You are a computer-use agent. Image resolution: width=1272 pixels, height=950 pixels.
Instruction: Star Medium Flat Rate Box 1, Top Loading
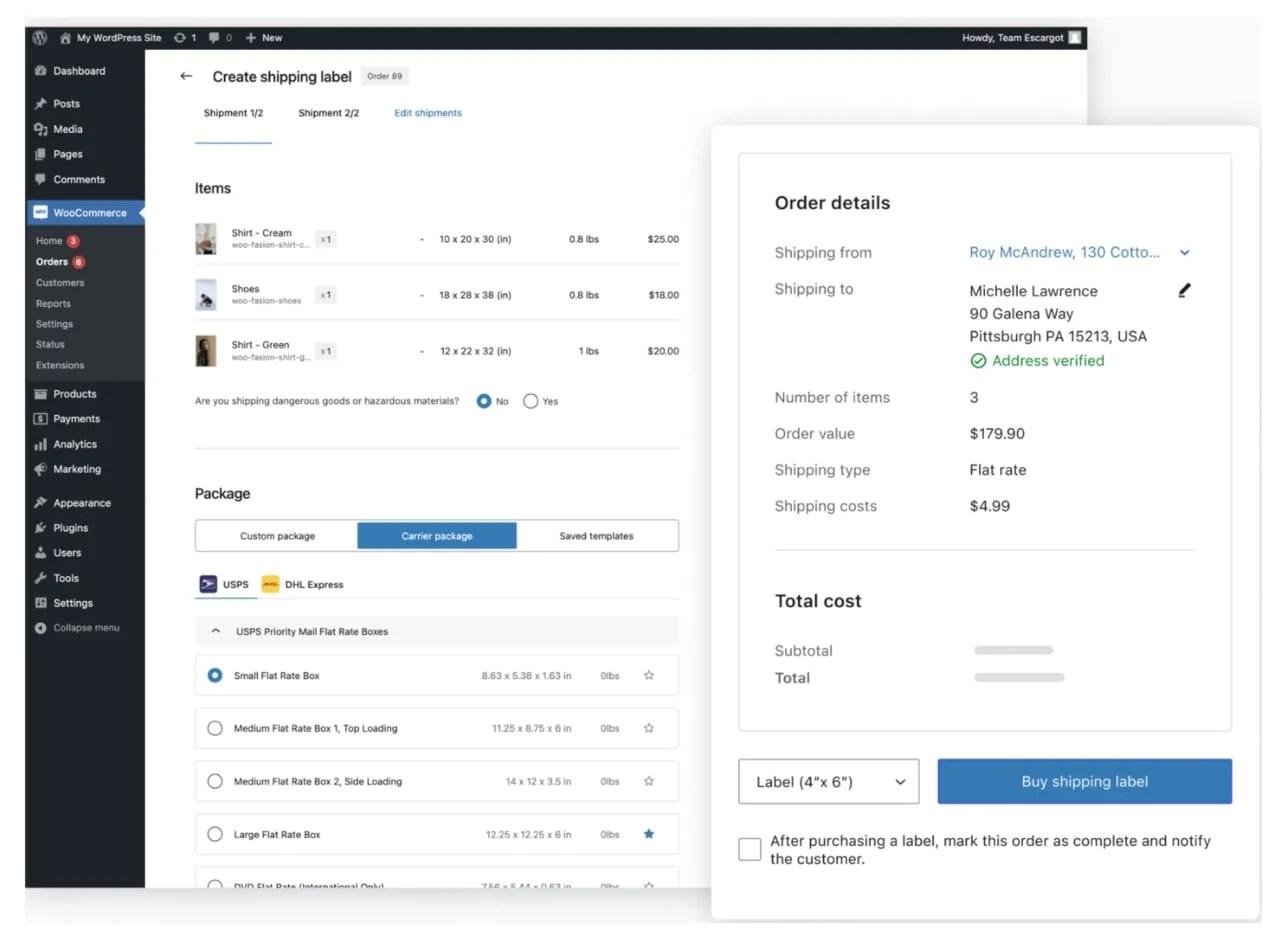[649, 729]
